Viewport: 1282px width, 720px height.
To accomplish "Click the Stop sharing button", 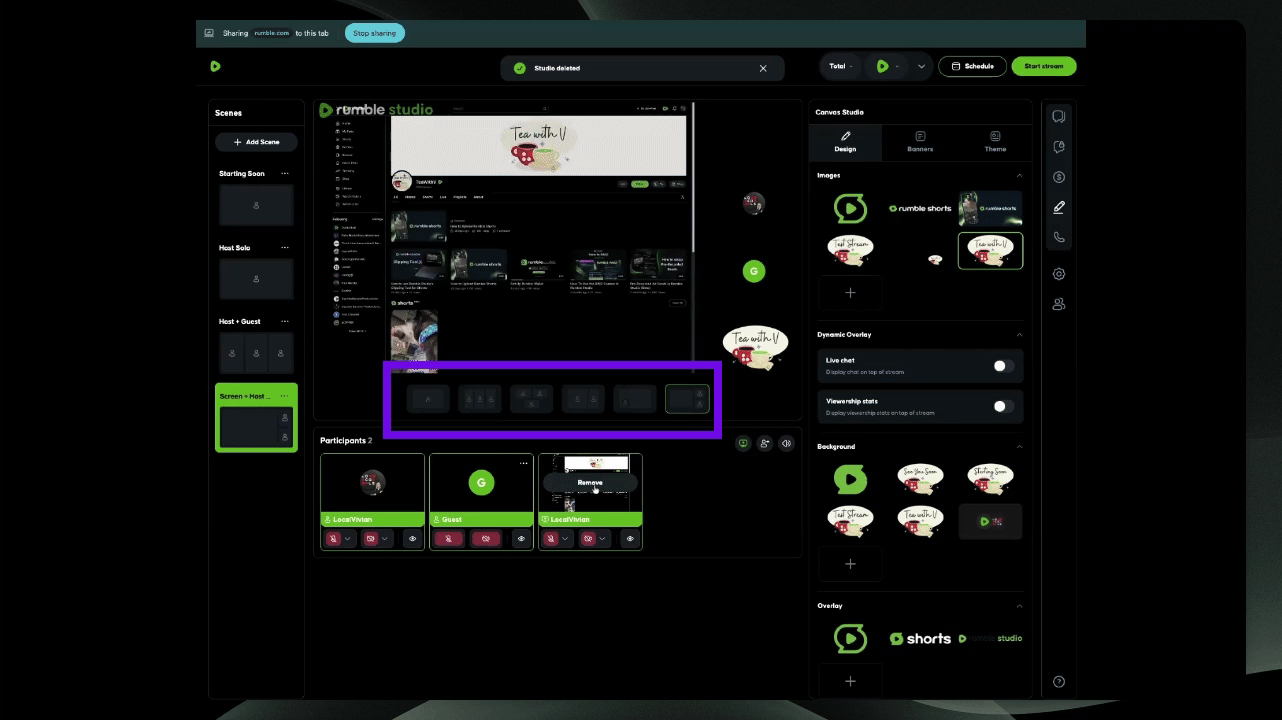I will coord(375,33).
